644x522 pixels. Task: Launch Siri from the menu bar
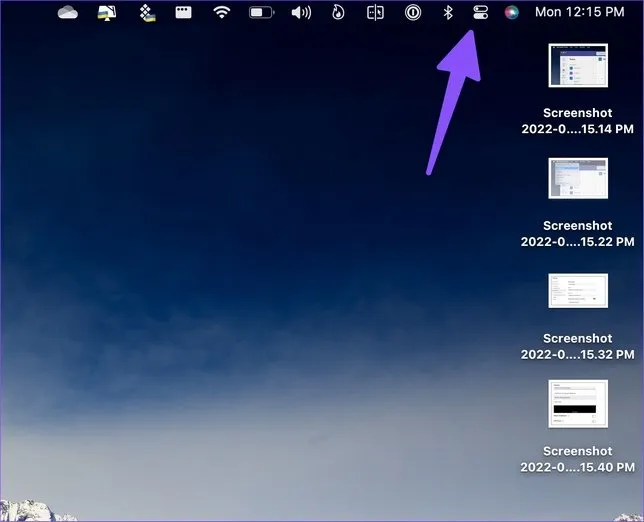click(512, 13)
